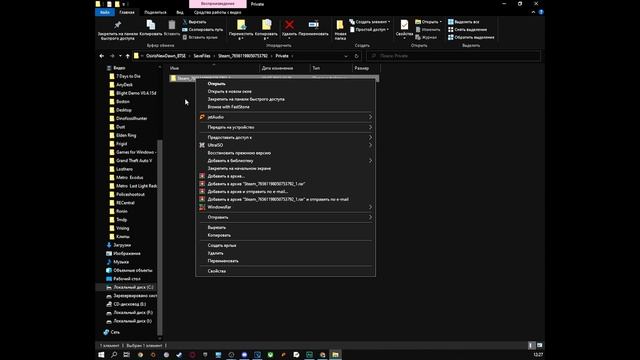Open the recent locations dropdown arrow
This screenshot has height=360, width=640.
point(120,56)
